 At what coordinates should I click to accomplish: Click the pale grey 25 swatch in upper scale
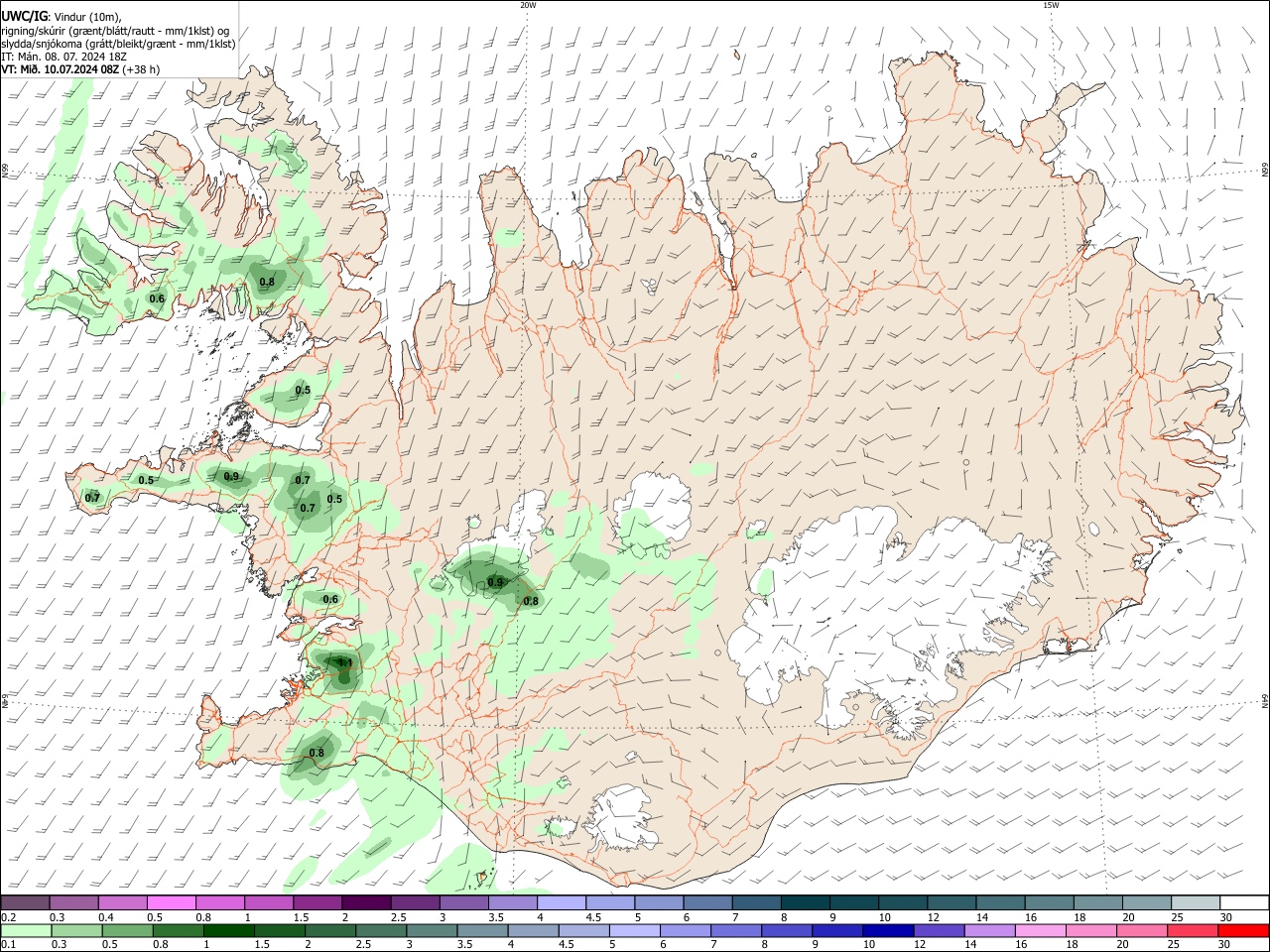click(x=1196, y=903)
